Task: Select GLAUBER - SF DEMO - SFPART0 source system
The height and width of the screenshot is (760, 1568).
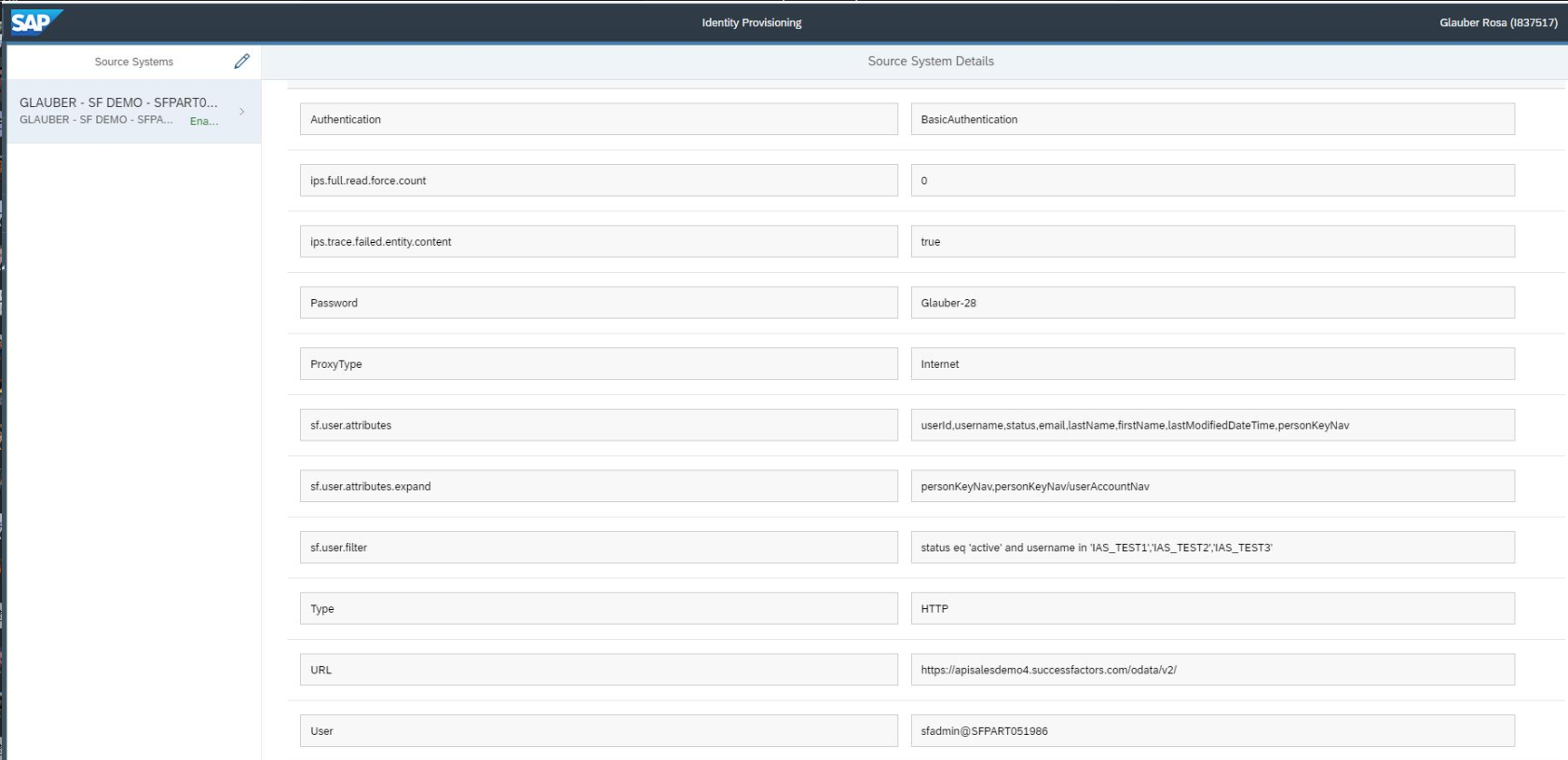Action: (134, 111)
